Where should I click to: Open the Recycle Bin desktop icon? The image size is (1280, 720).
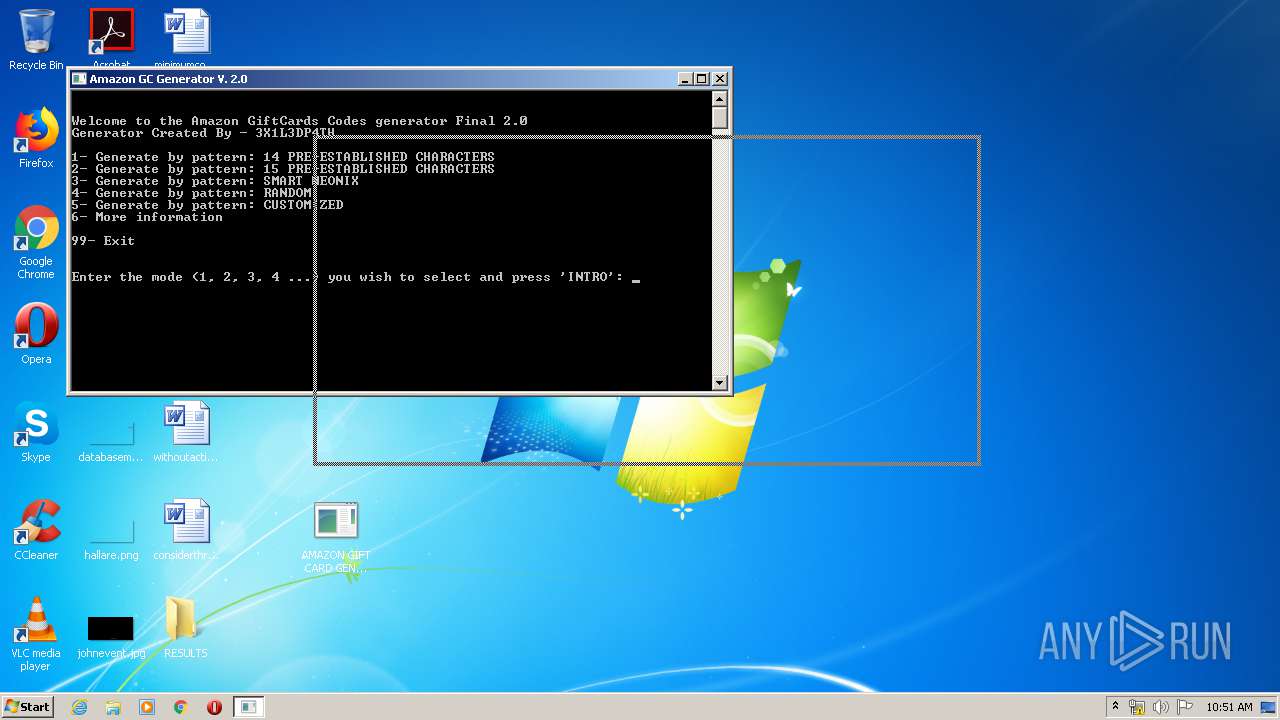coord(36,40)
